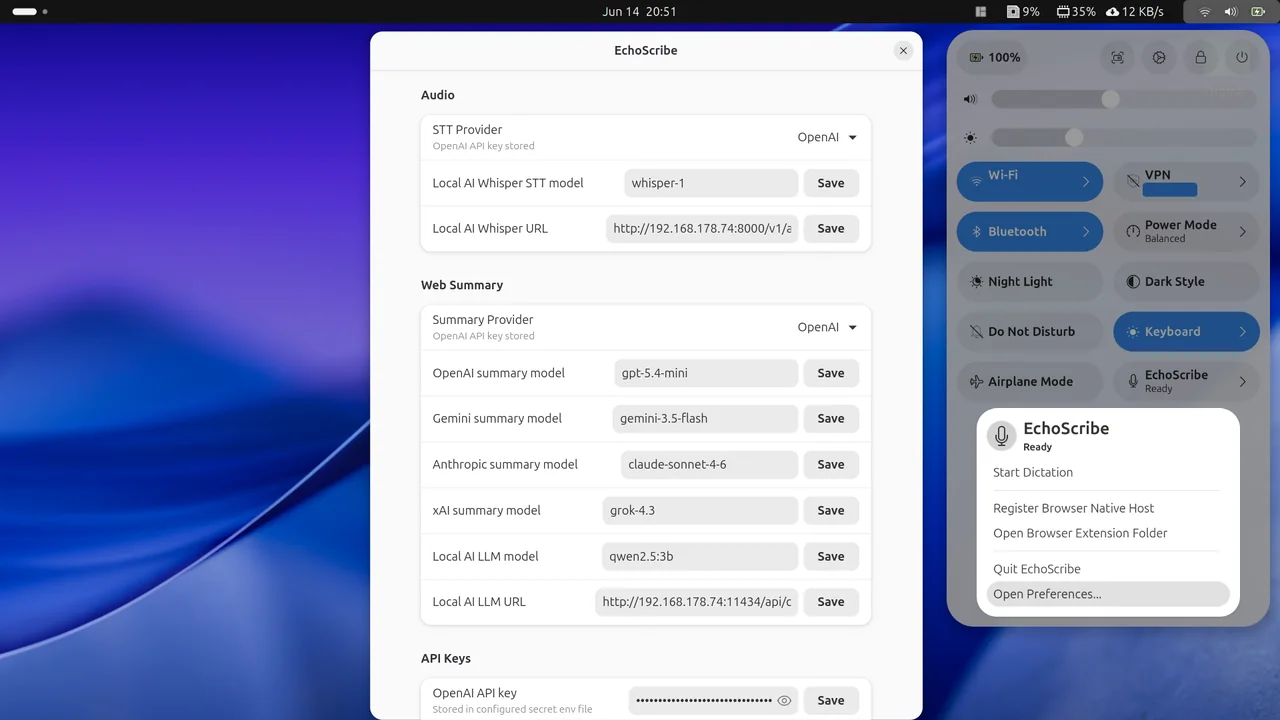Viewport: 1280px width, 720px height.
Task: Reveal the OpenAI API key with eye icon
Action: (x=784, y=701)
